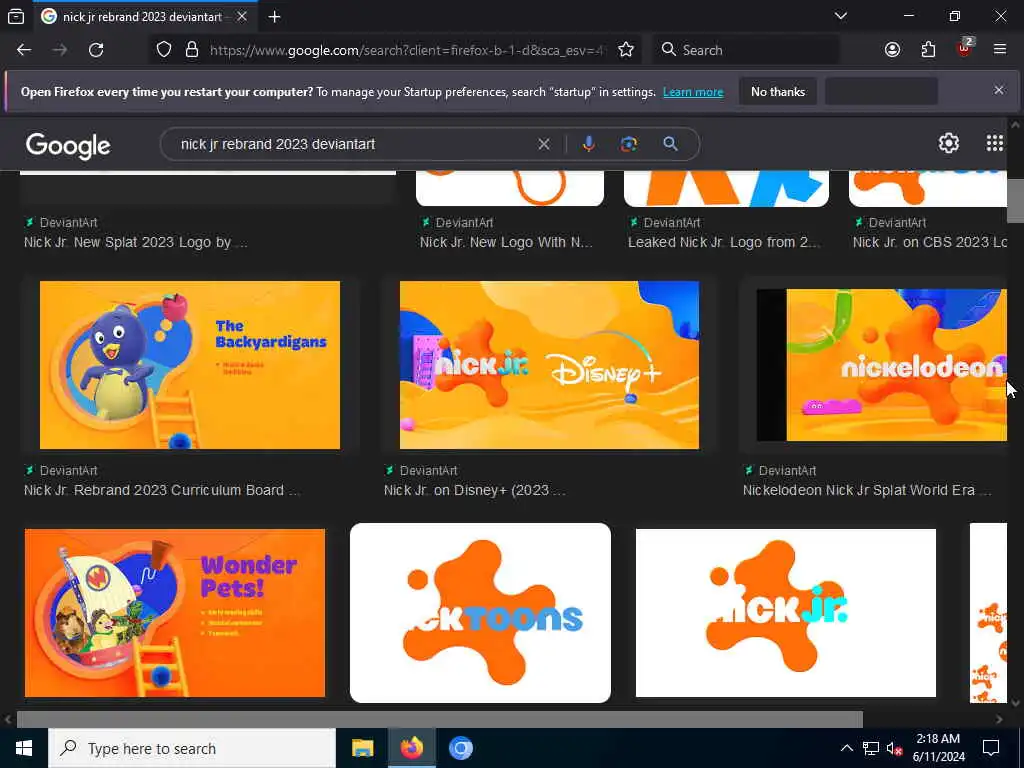Open the tracking protection shield icon
The image size is (1024, 768).
pos(164,50)
